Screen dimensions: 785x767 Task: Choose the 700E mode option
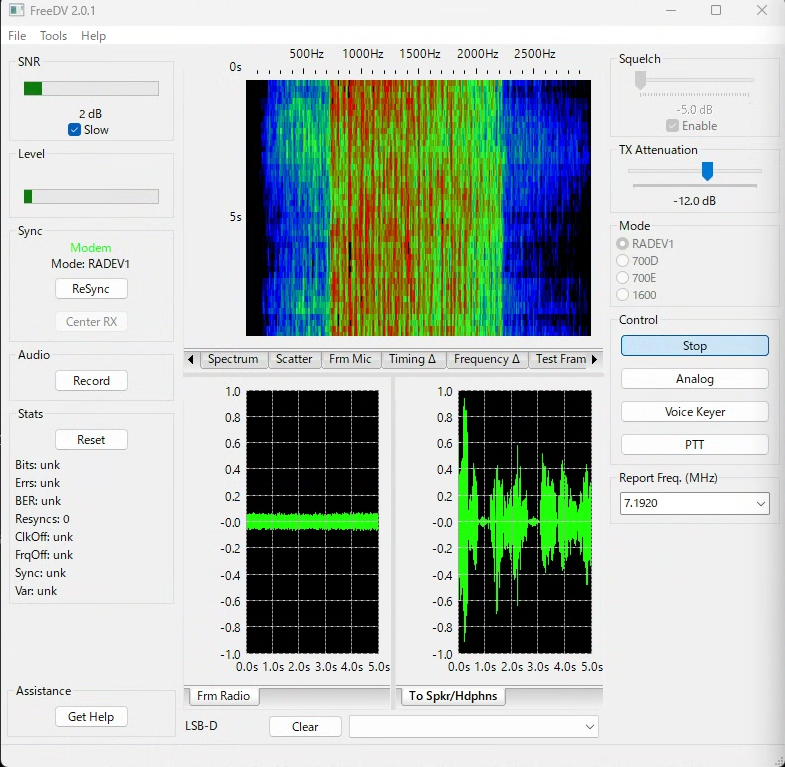pos(624,278)
